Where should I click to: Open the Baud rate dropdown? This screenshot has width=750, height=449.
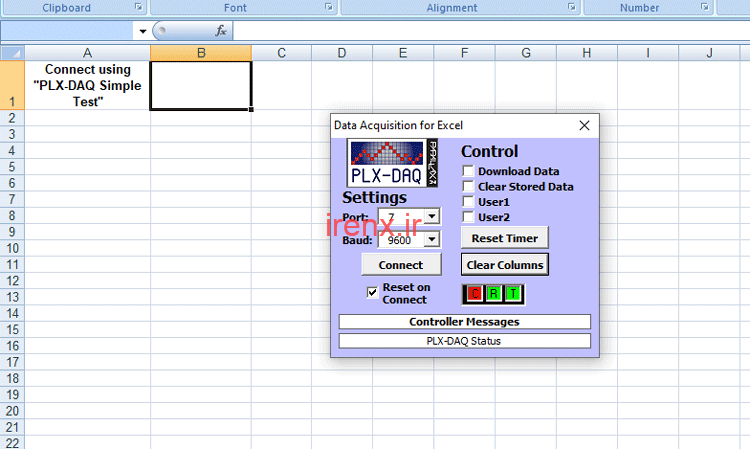[x=431, y=239]
